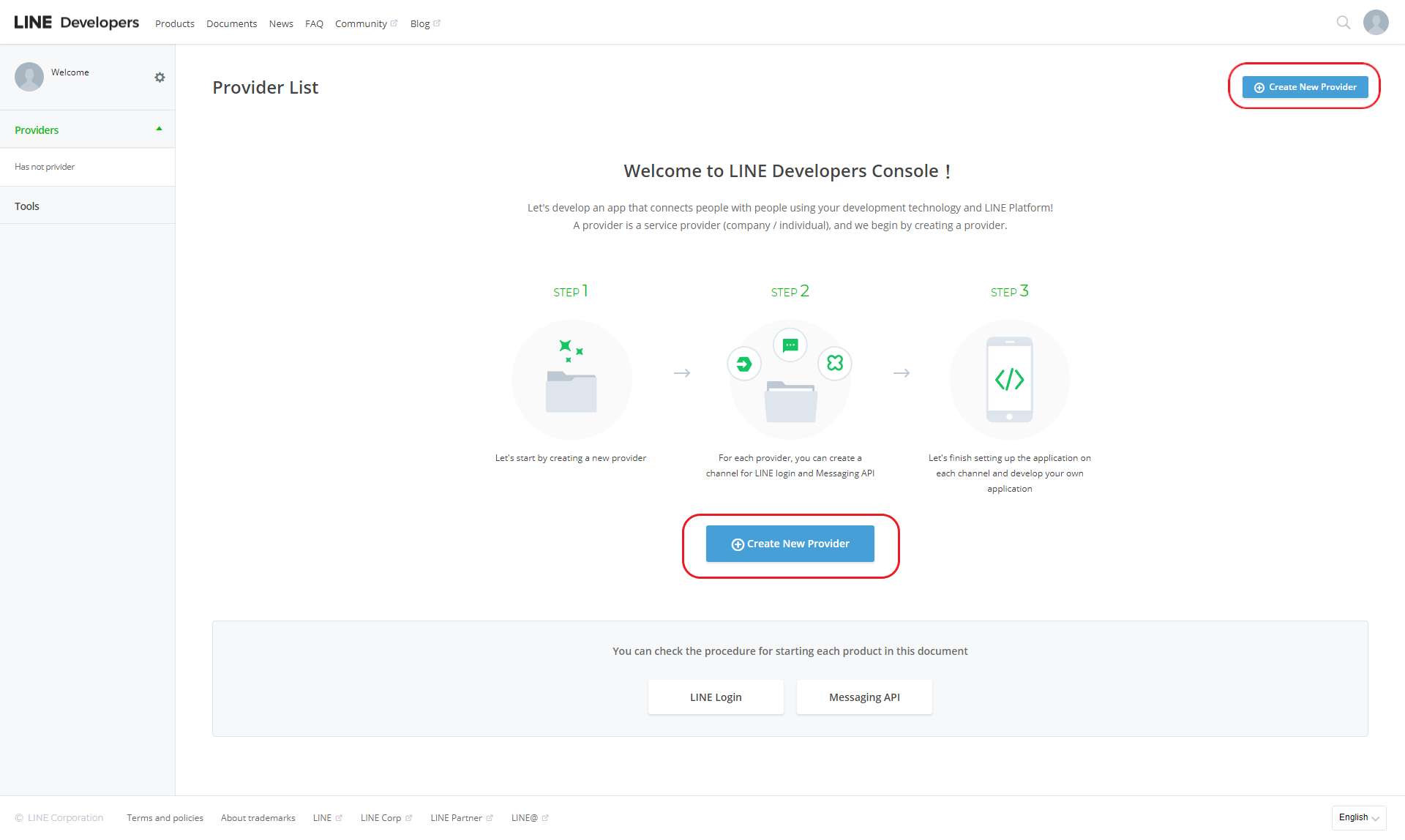Open the FAQ page
The height and width of the screenshot is (840, 1405).
pos(314,23)
